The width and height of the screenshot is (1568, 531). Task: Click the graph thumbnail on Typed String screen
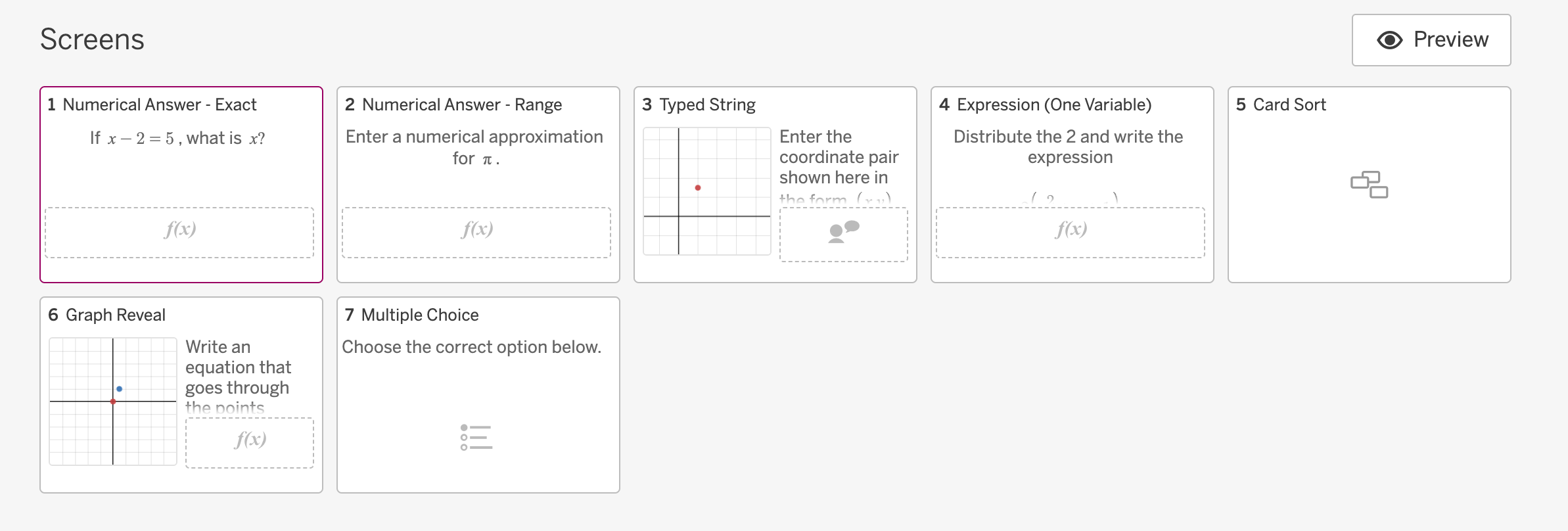(x=706, y=191)
